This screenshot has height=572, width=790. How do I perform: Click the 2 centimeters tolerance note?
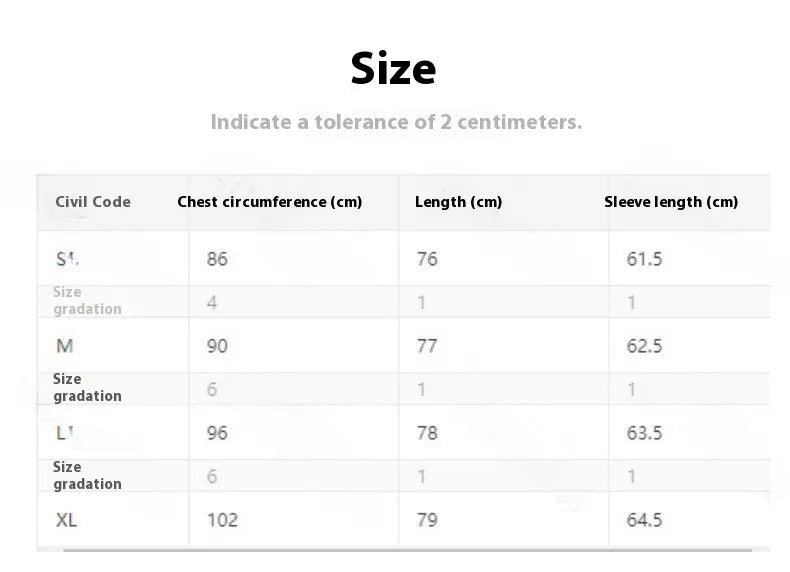pyautogui.click(x=396, y=122)
